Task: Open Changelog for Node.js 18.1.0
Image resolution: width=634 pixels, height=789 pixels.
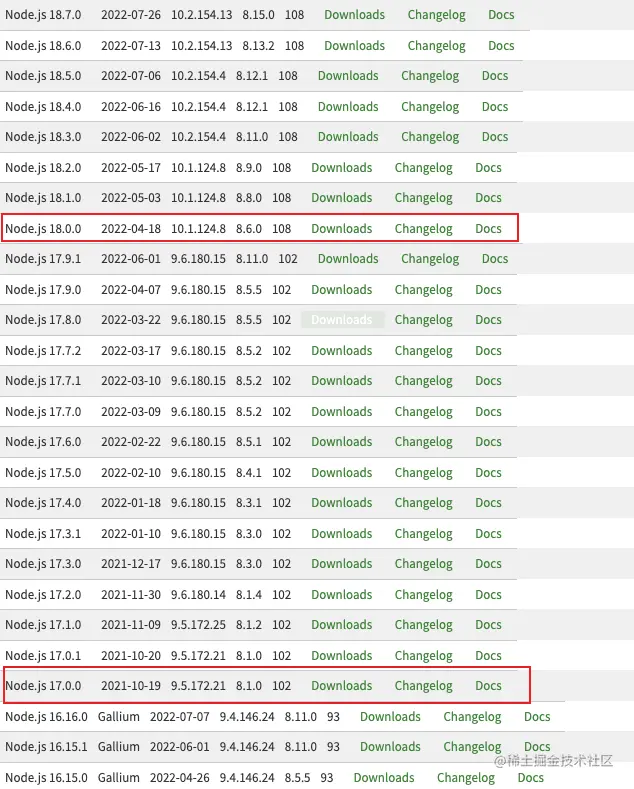Action: click(423, 198)
